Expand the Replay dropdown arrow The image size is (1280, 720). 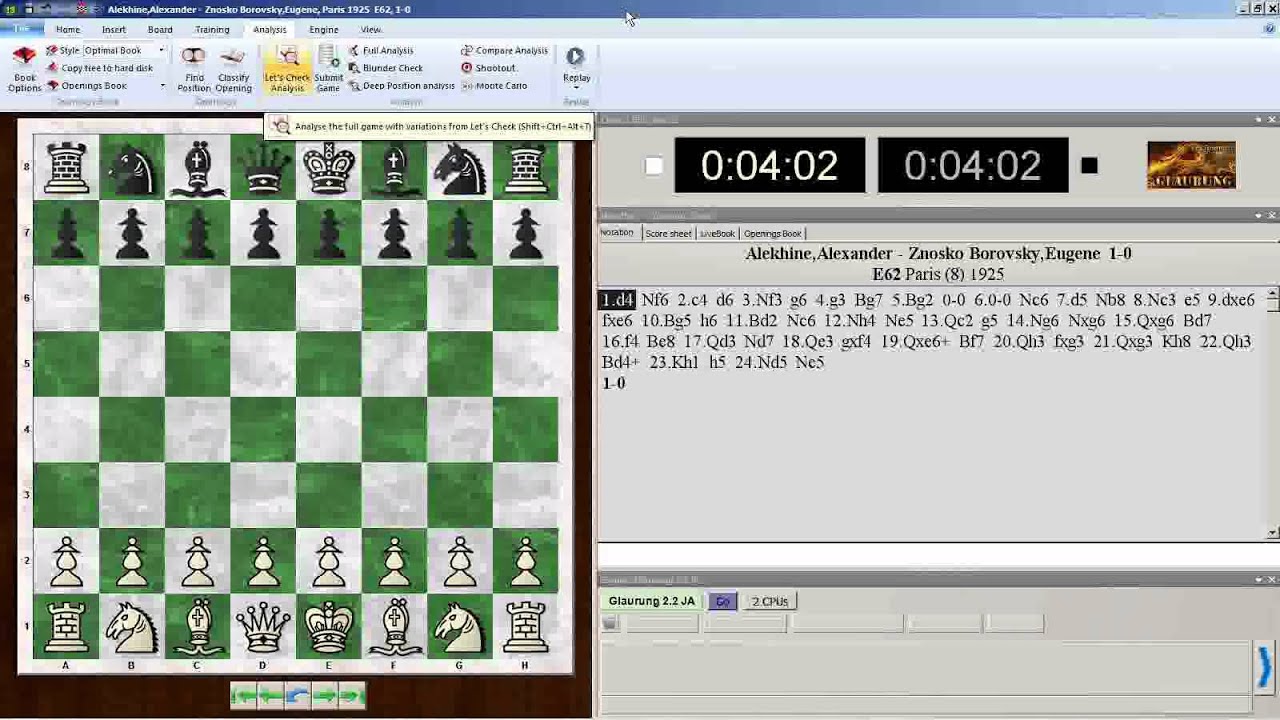[x=576, y=88]
